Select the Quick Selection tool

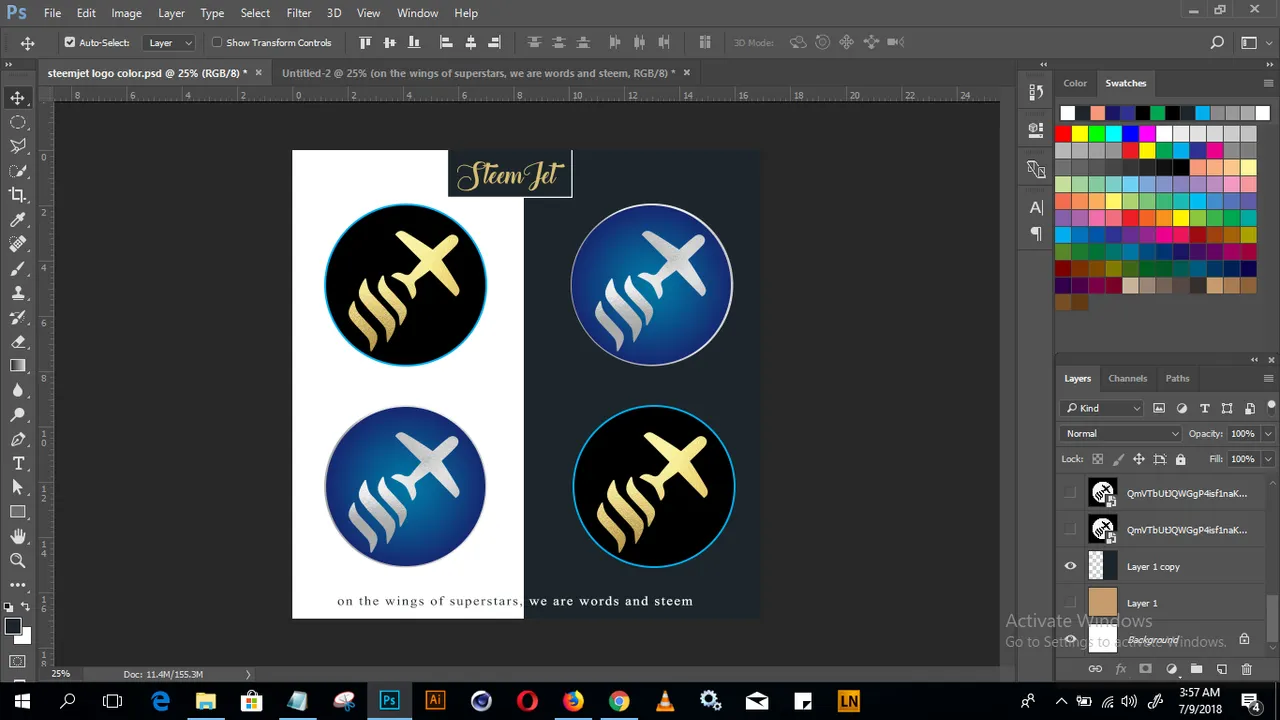pos(18,171)
